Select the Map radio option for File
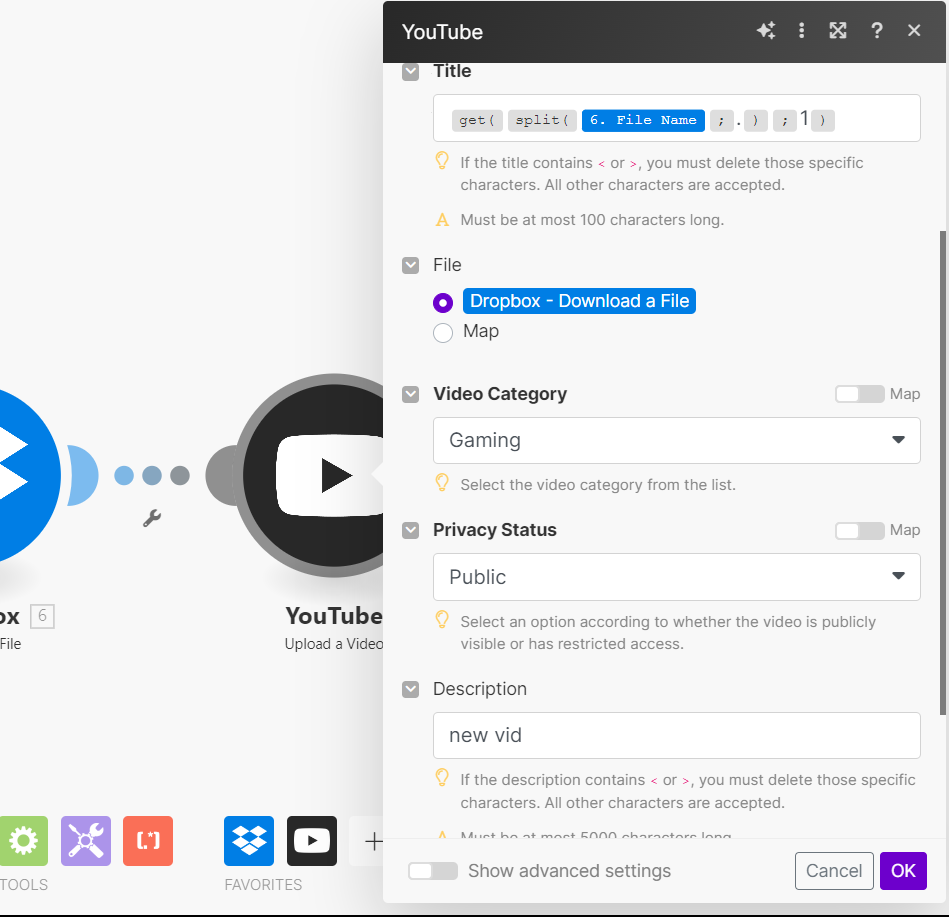The width and height of the screenshot is (949, 917). [x=443, y=332]
